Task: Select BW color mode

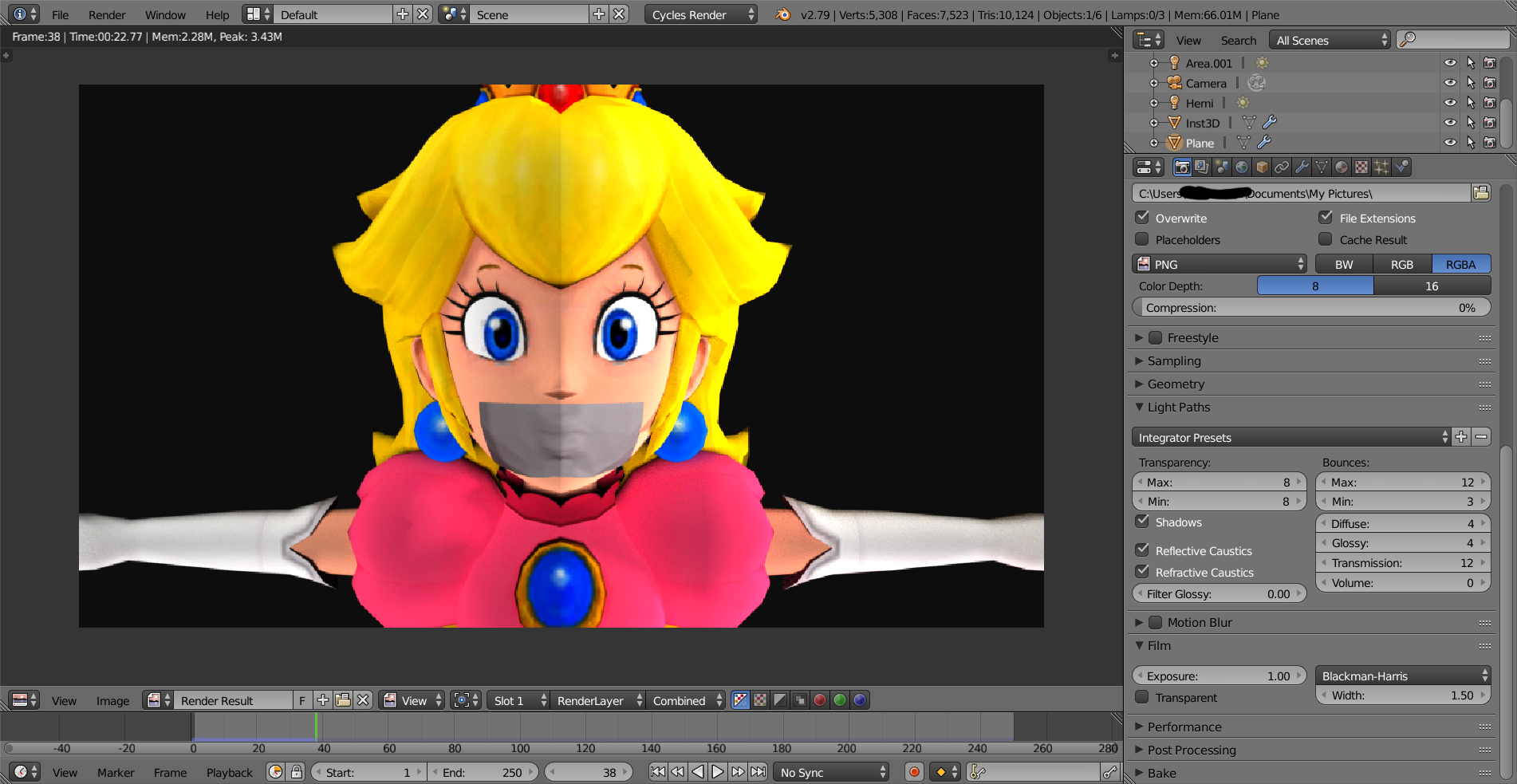Action: pos(1344,264)
